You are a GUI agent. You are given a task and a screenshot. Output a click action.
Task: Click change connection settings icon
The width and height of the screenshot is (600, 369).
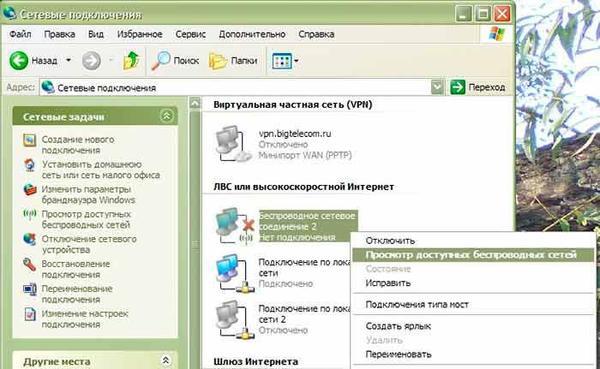click(x=29, y=314)
